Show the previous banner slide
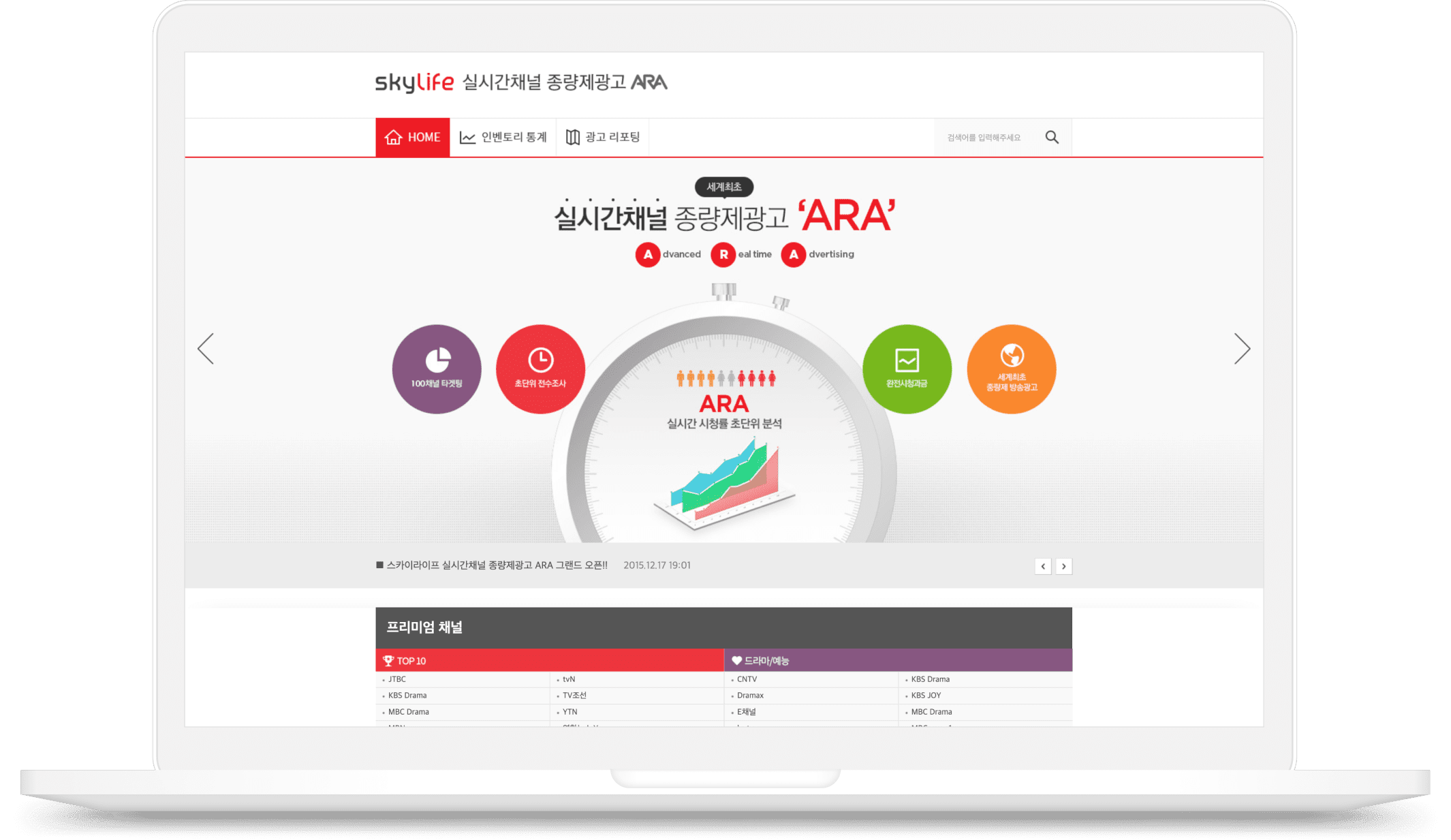Viewport: 1451px width, 840px height. pyautogui.click(x=206, y=349)
